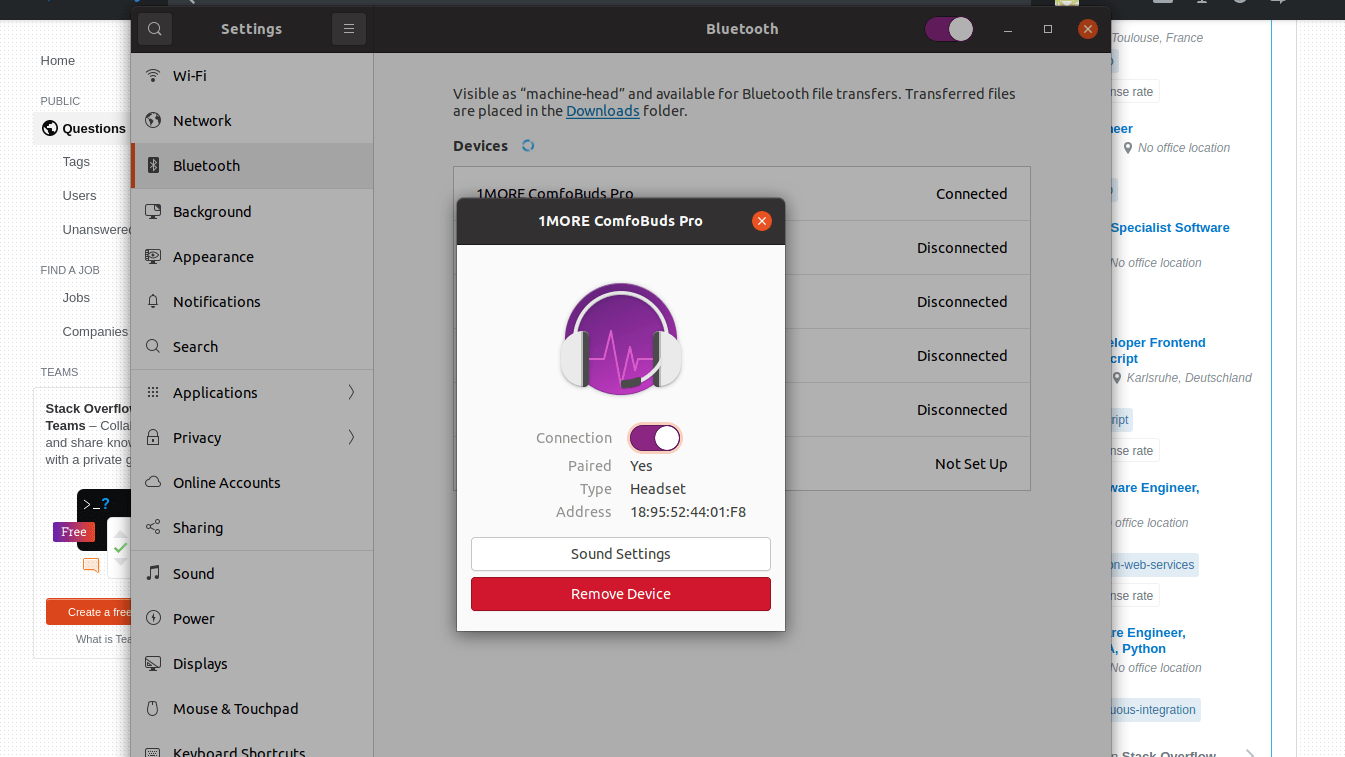Open Settings search with the magnifier icon
Image resolution: width=1345 pixels, height=757 pixels.
(154, 28)
